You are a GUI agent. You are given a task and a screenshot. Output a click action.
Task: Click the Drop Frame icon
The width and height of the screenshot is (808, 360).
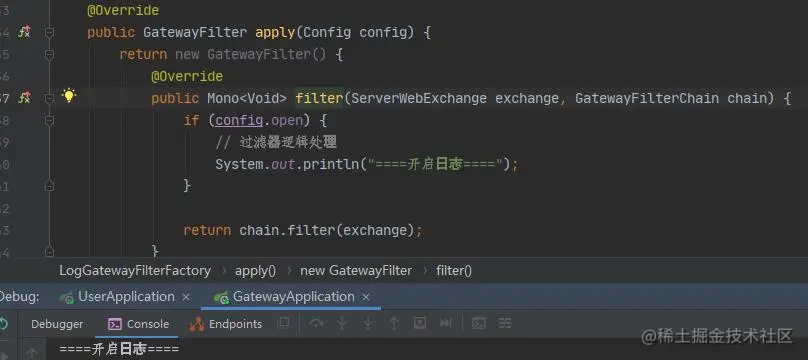pyautogui.click(x=420, y=323)
